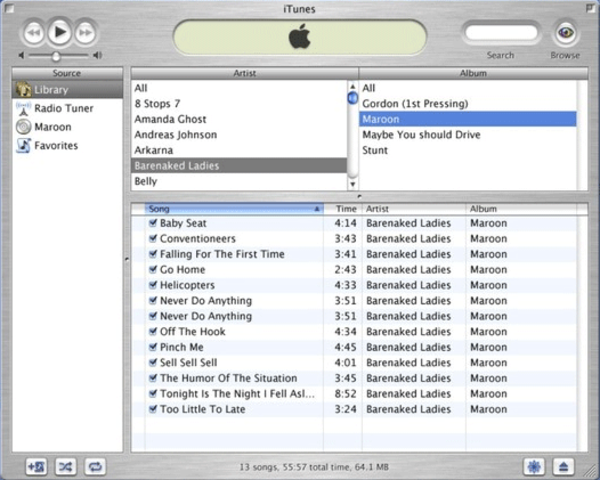Uncheck the Too Little To Late checkbox

(x=153, y=409)
